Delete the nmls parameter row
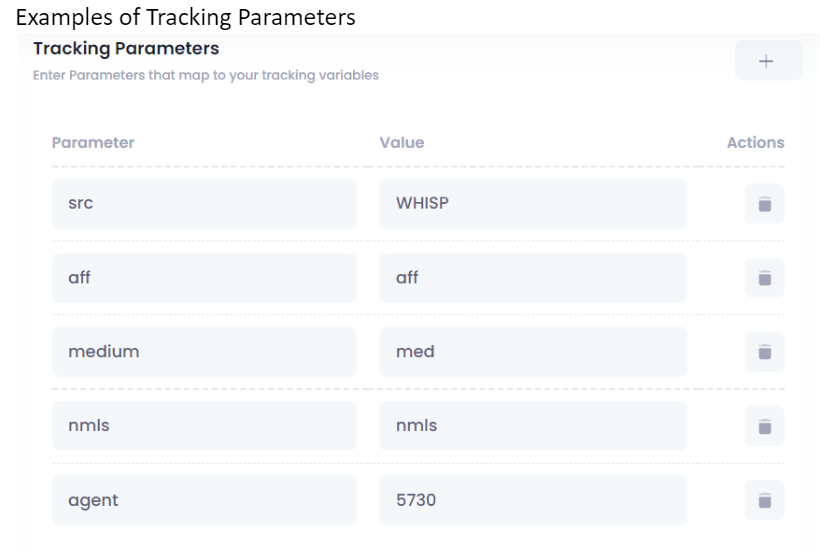 point(765,426)
